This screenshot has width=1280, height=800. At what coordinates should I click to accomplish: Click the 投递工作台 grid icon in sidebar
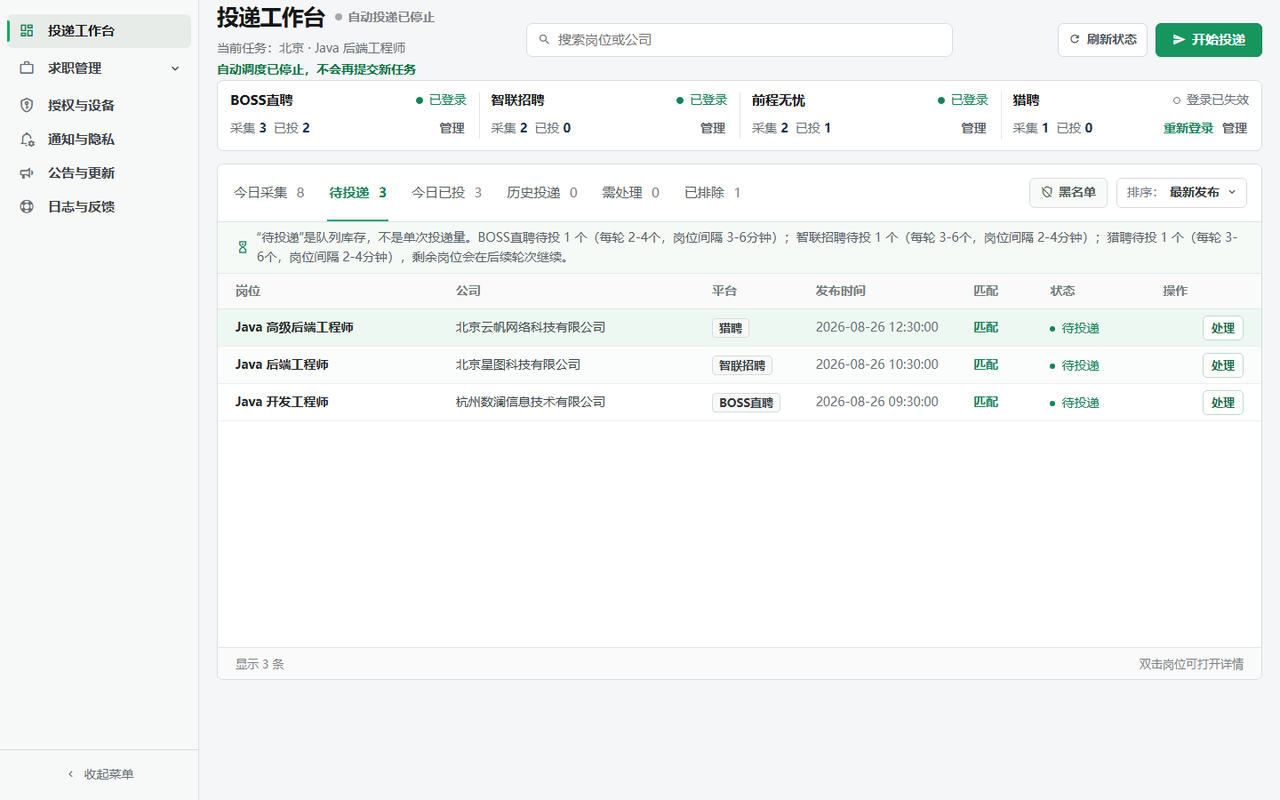pyautogui.click(x=27, y=31)
